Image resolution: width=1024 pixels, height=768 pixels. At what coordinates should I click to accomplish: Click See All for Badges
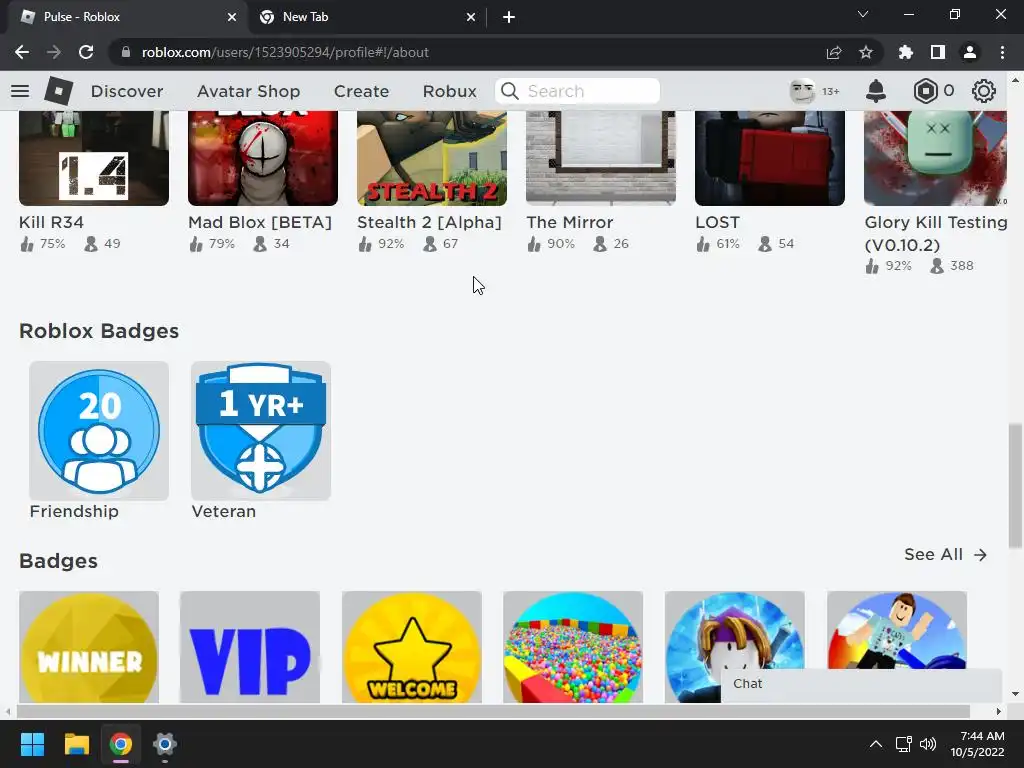pos(945,554)
